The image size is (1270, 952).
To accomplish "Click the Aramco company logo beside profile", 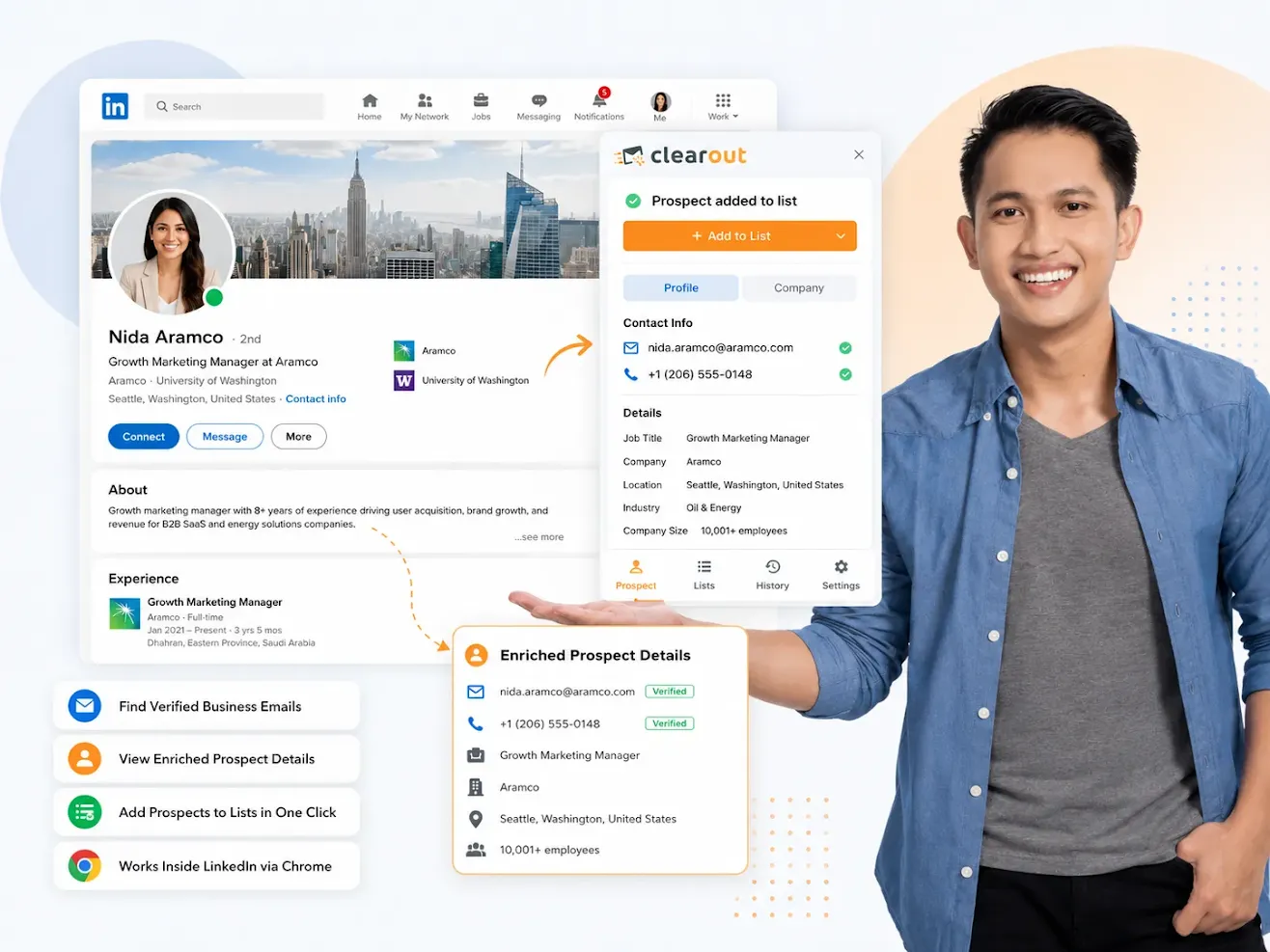I will (404, 351).
